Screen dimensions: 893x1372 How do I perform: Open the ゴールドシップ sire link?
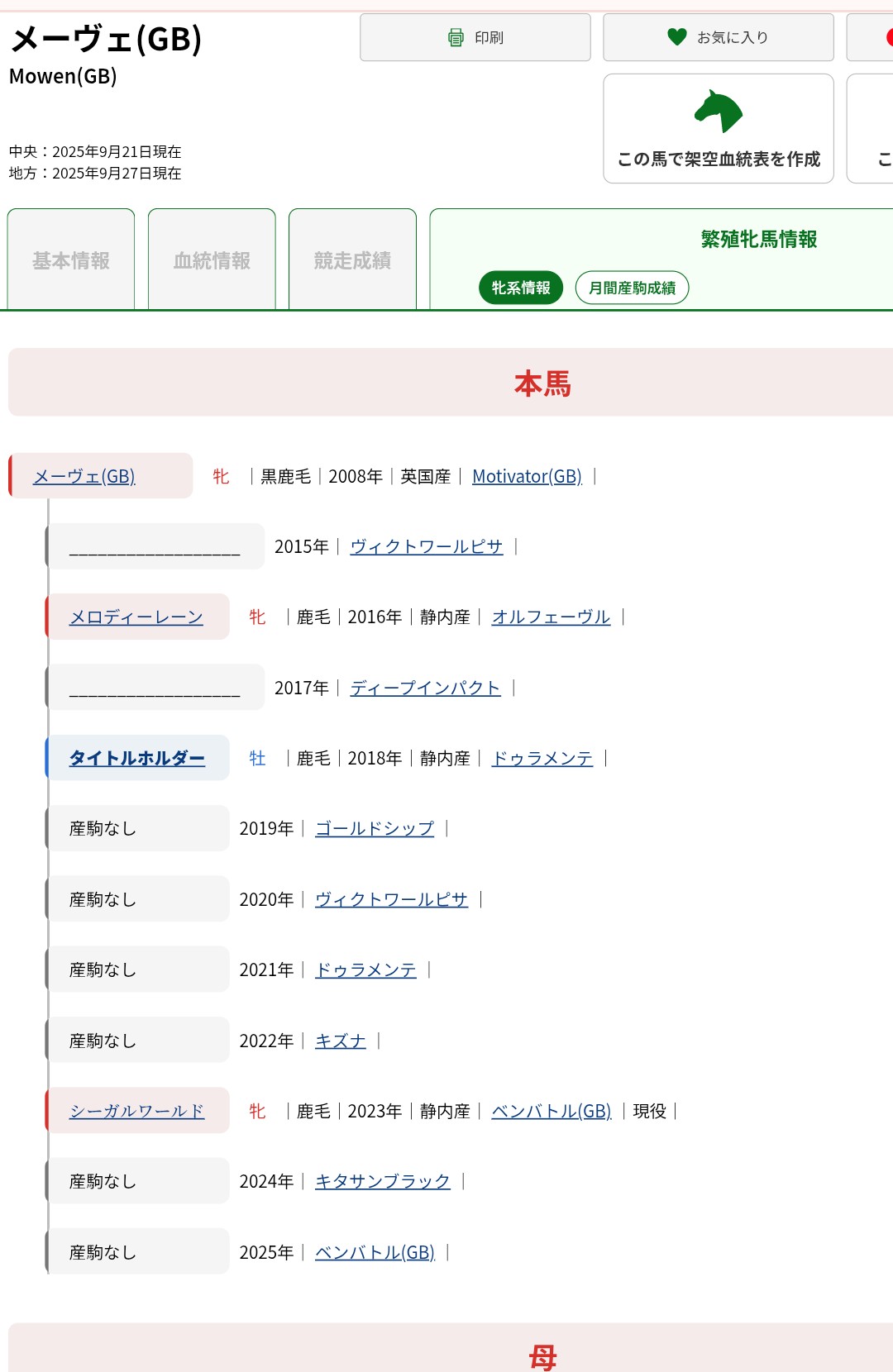click(375, 829)
